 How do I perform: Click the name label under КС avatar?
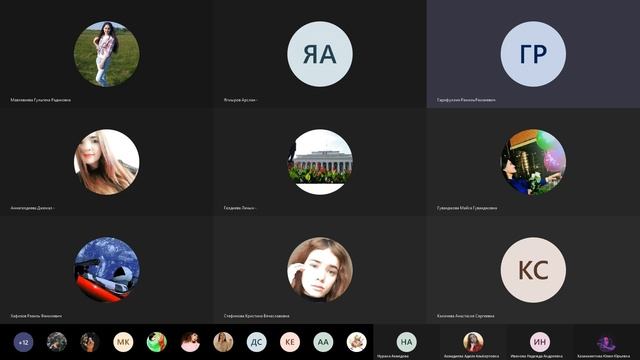pyautogui.click(x=465, y=316)
